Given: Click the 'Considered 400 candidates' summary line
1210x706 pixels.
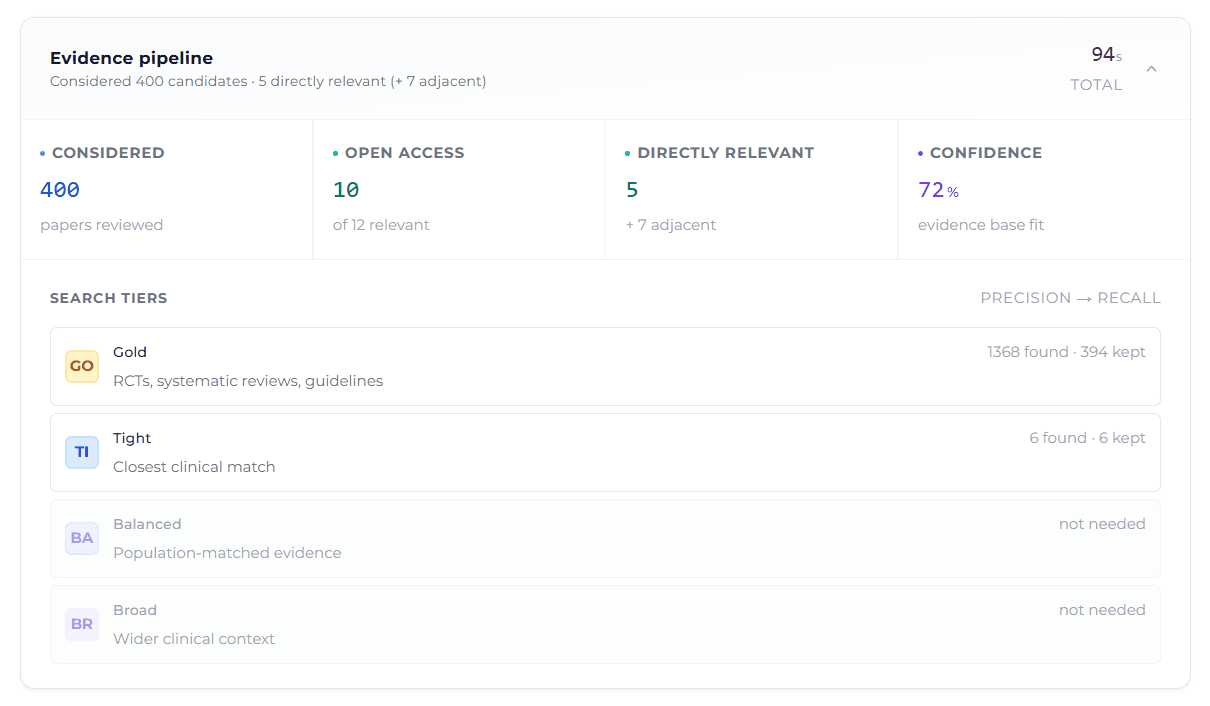Looking at the screenshot, I should (x=268, y=81).
